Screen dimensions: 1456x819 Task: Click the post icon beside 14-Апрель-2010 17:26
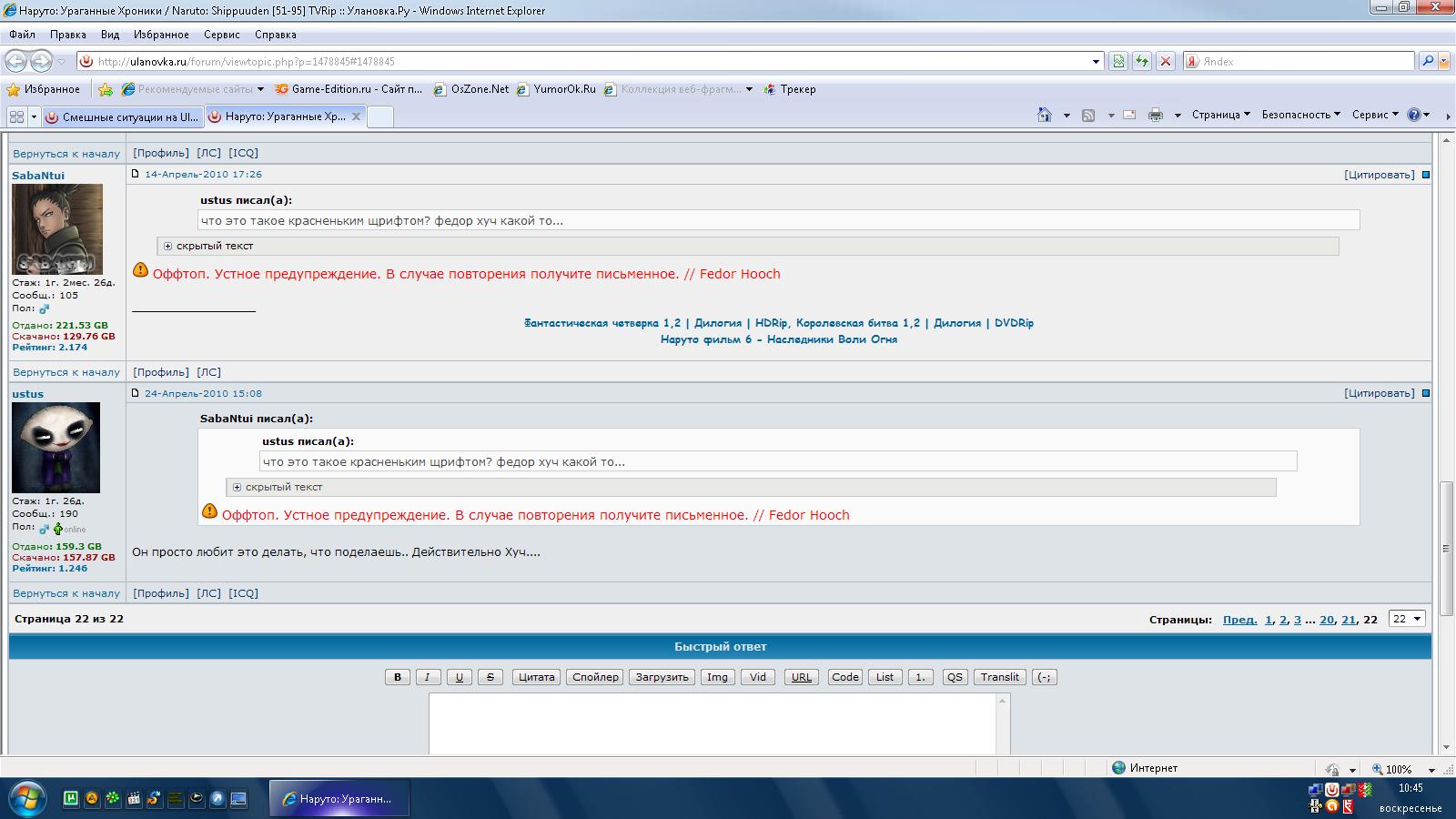(136, 174)
